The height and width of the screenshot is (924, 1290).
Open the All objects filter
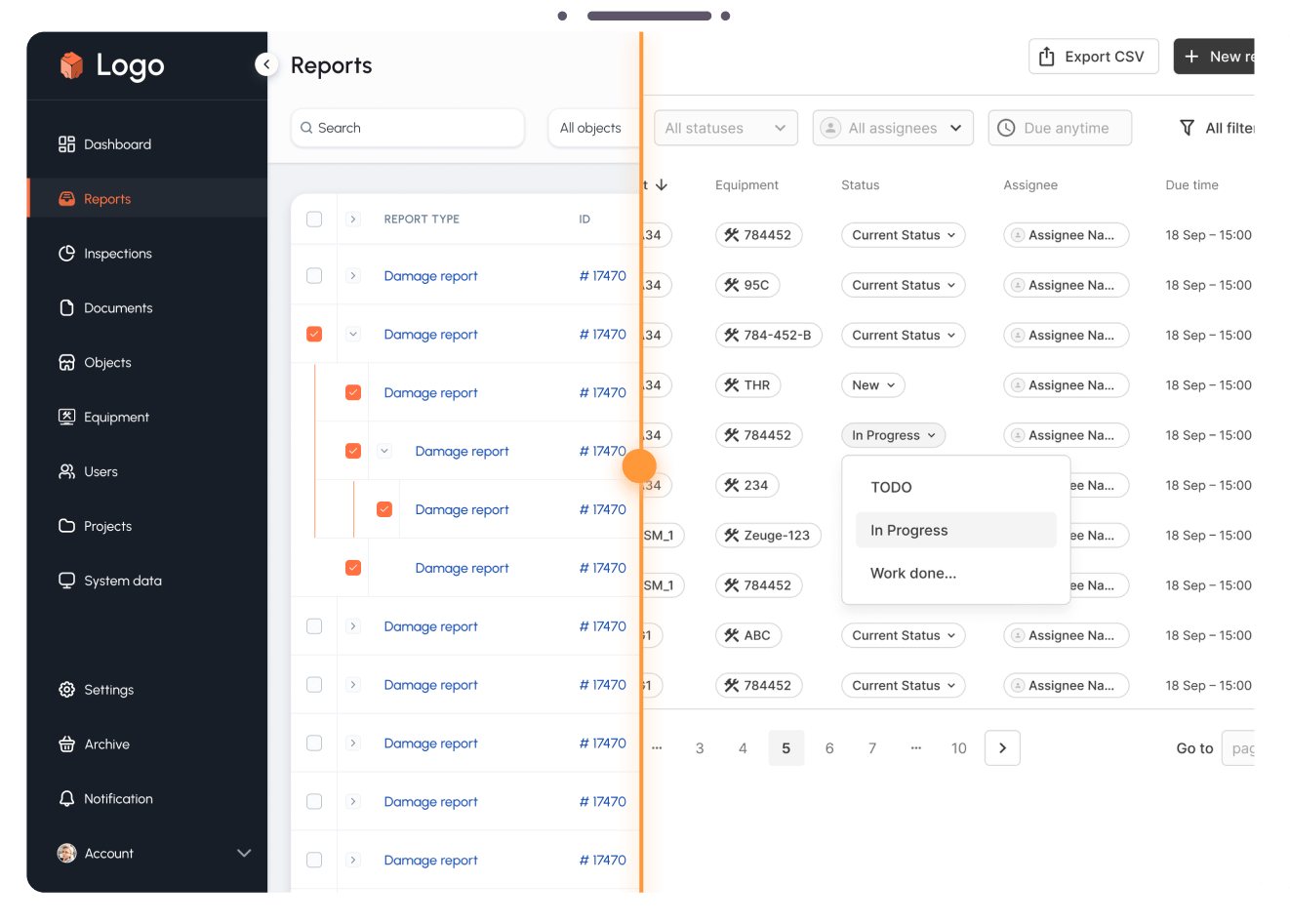(x=593, y=128)
